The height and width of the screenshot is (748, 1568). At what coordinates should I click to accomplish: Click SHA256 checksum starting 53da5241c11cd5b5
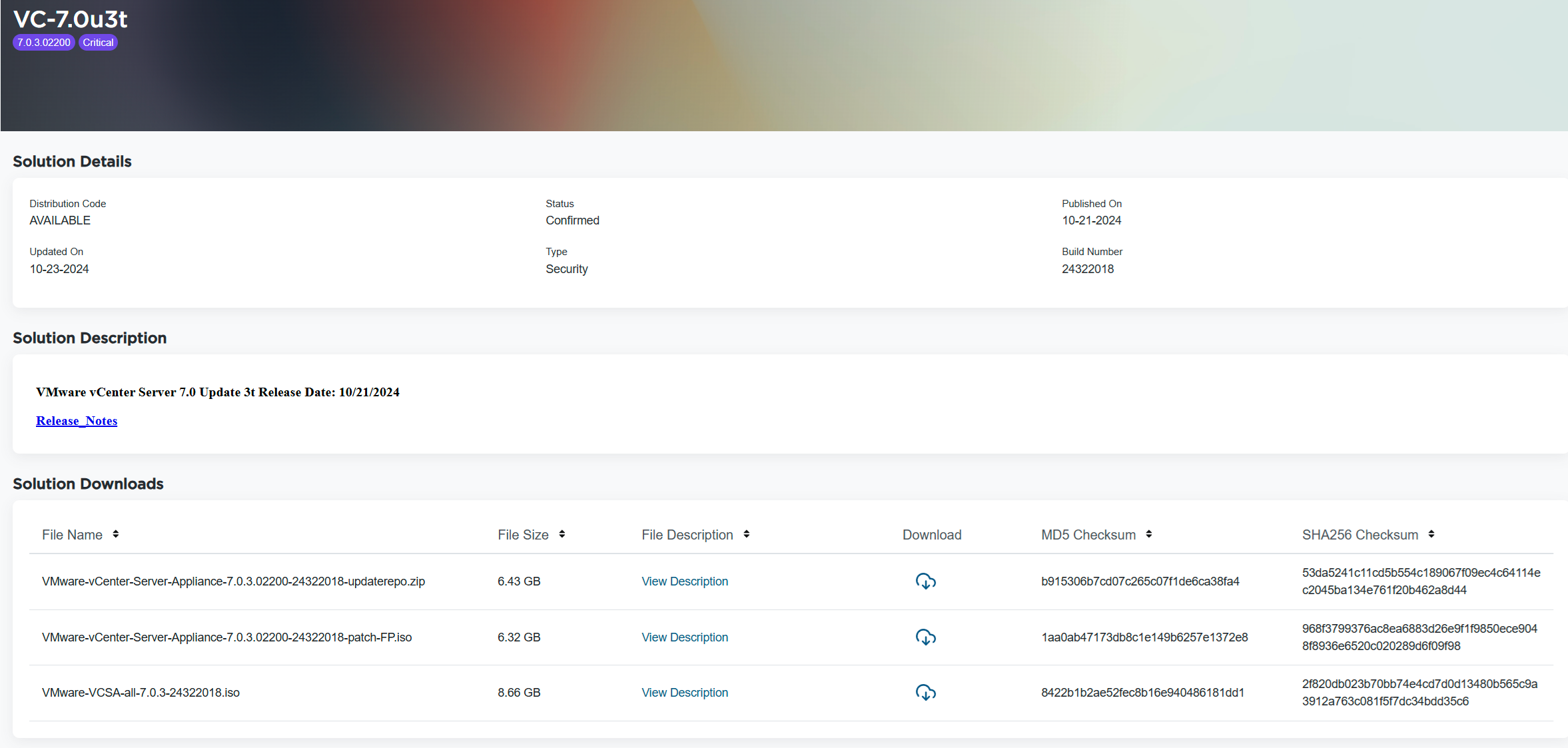click(1421, 581)
